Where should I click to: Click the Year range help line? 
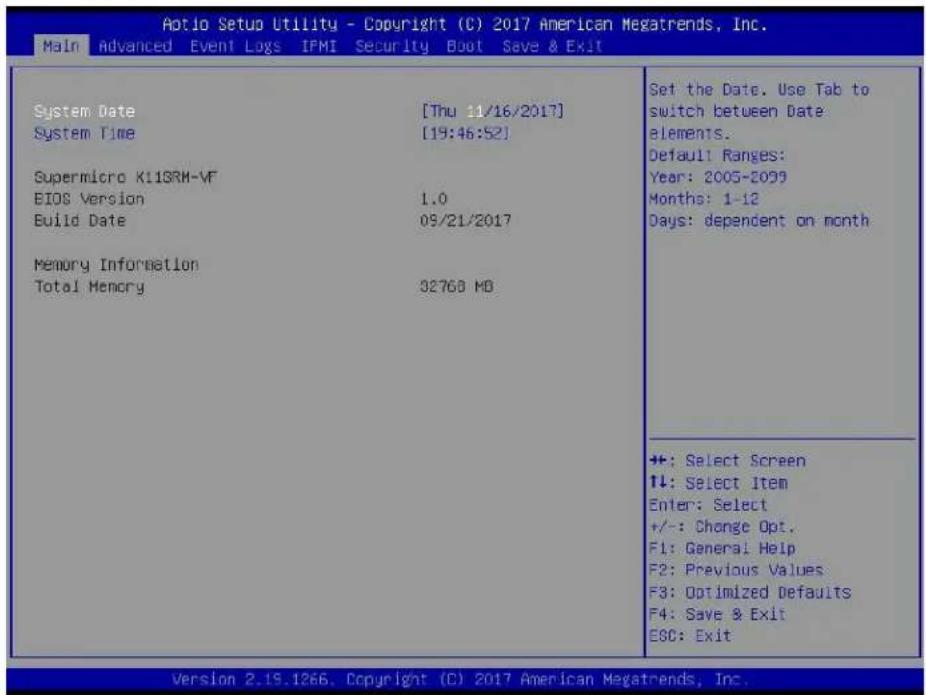[x=718, y=177]
